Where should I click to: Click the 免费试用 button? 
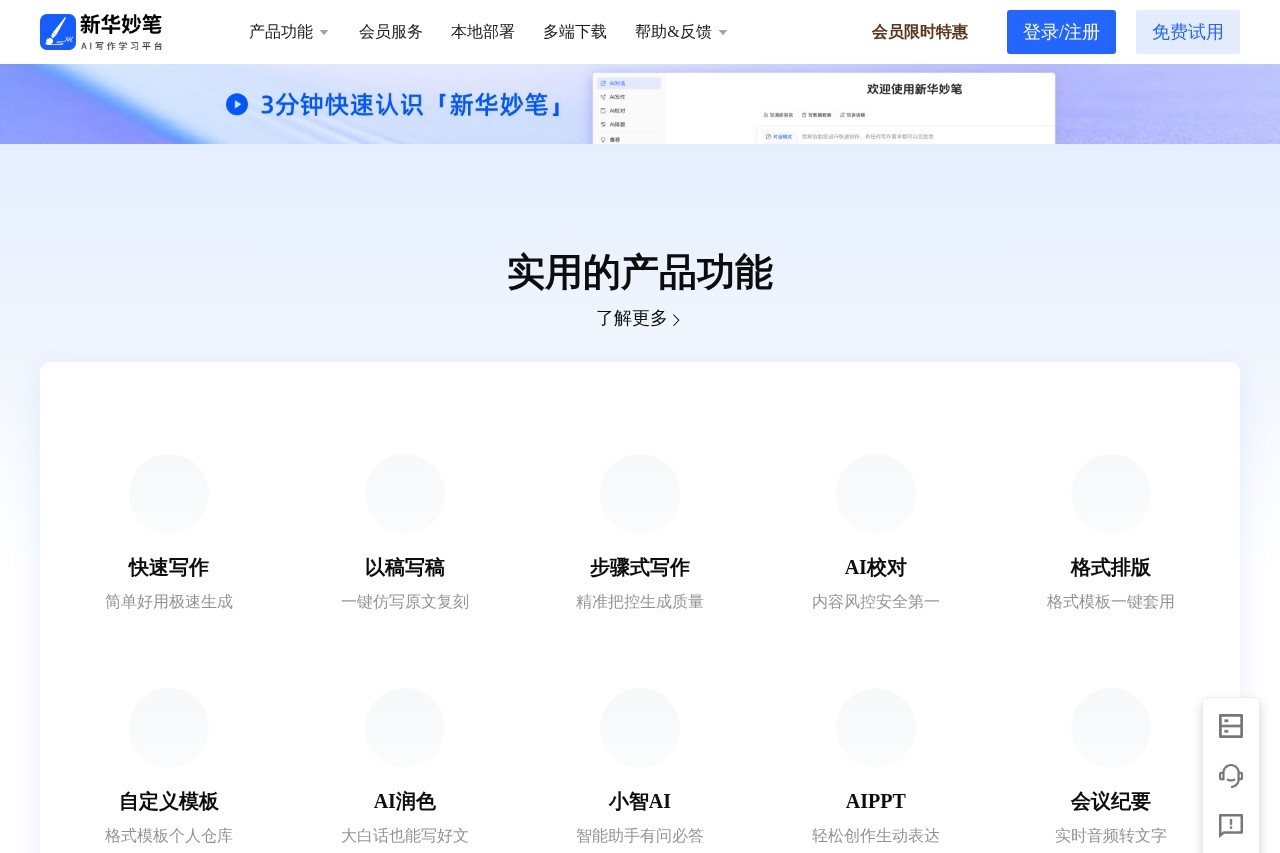tap(1187, 31)
